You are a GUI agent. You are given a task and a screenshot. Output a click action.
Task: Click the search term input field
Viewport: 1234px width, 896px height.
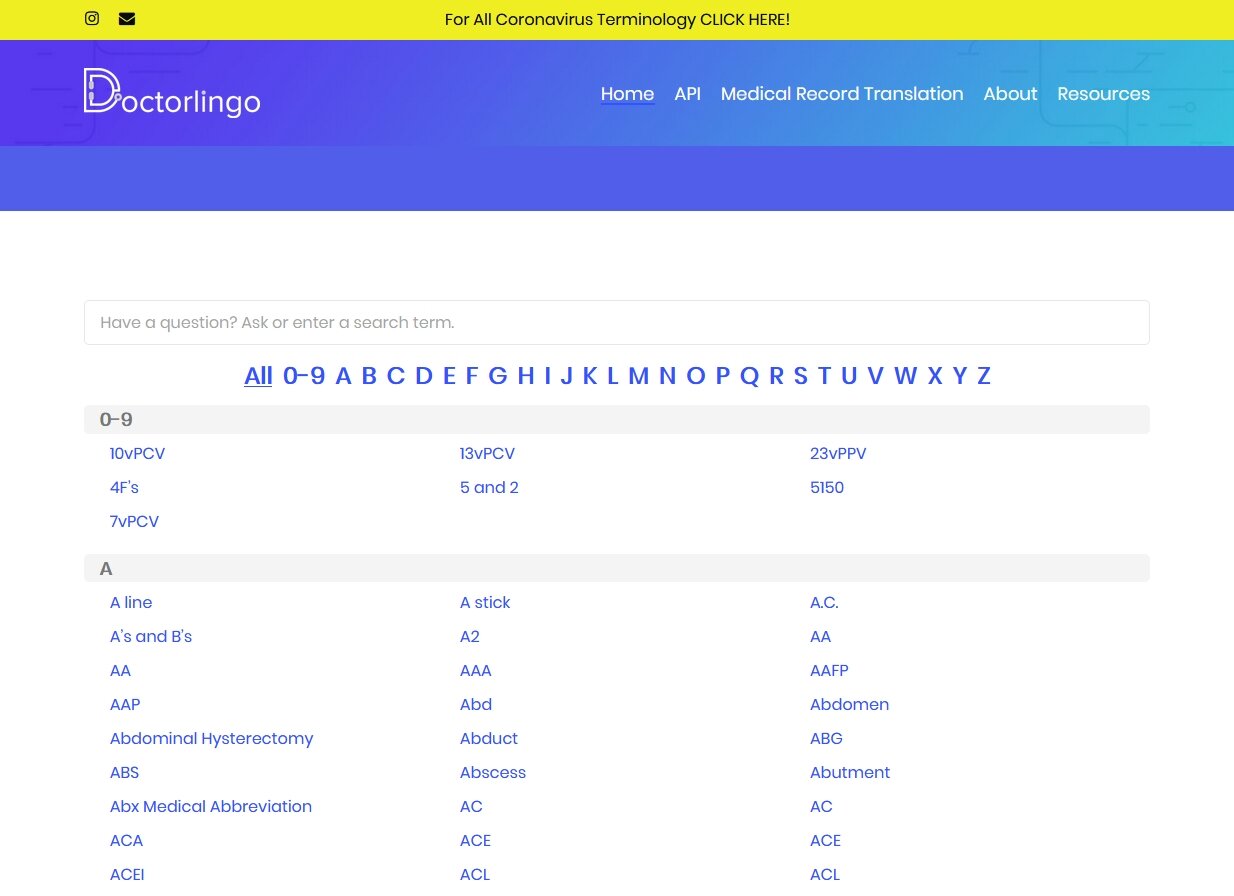click(616, 323)
